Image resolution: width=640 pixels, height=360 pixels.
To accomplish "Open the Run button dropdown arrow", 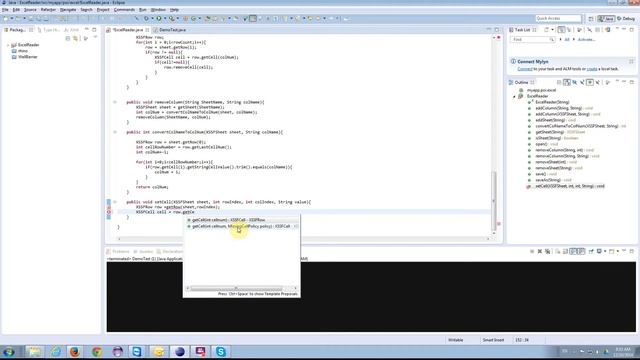I will click(164, 18).
